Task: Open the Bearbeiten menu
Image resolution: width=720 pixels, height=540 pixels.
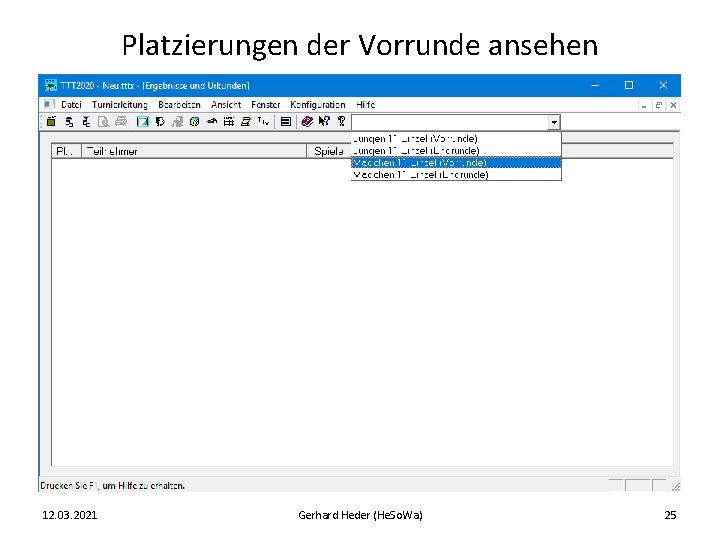Action: point(179,105)
